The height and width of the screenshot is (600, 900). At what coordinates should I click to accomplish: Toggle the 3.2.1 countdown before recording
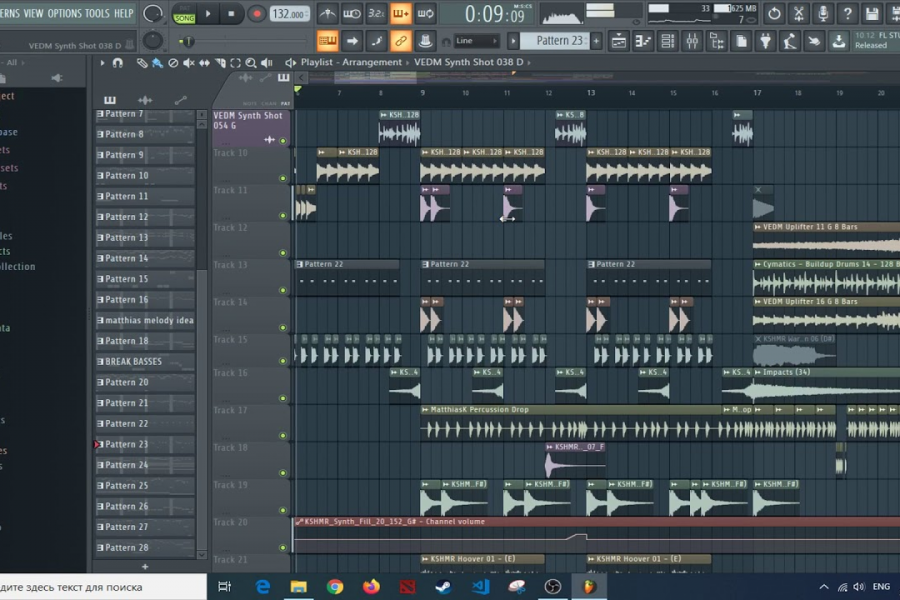click(376, 14)
